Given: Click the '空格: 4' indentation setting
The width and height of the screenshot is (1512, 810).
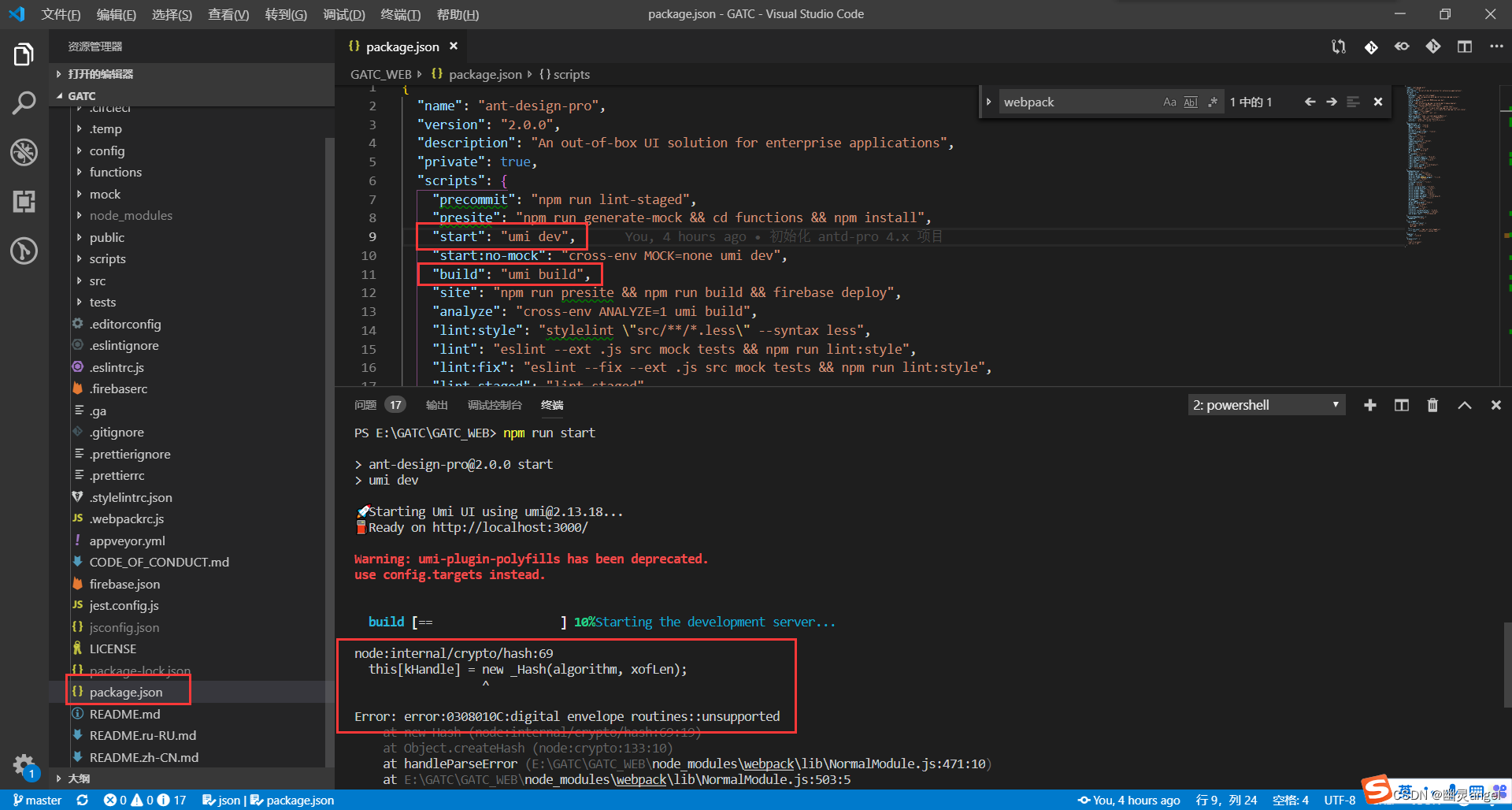Looking at the screenshot, I should pos(1290,800).
